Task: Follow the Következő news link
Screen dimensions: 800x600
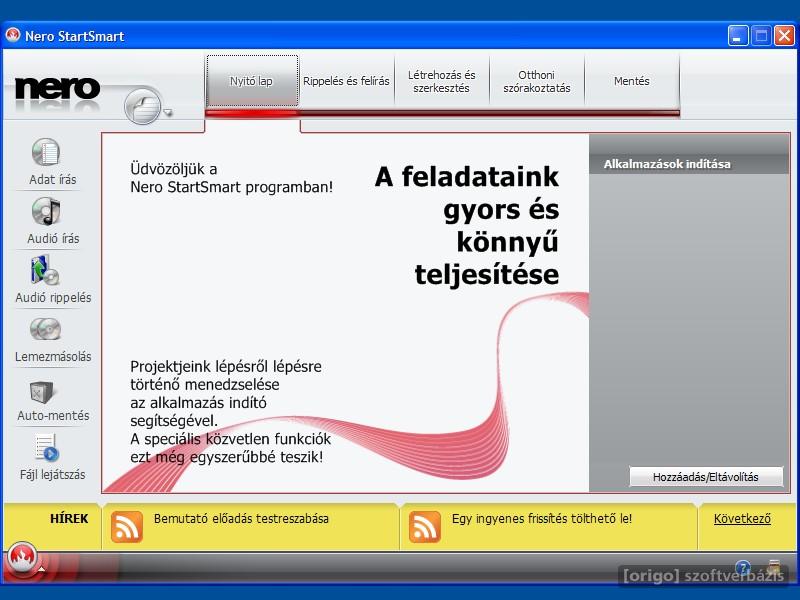Action: [x=742, y=519]
